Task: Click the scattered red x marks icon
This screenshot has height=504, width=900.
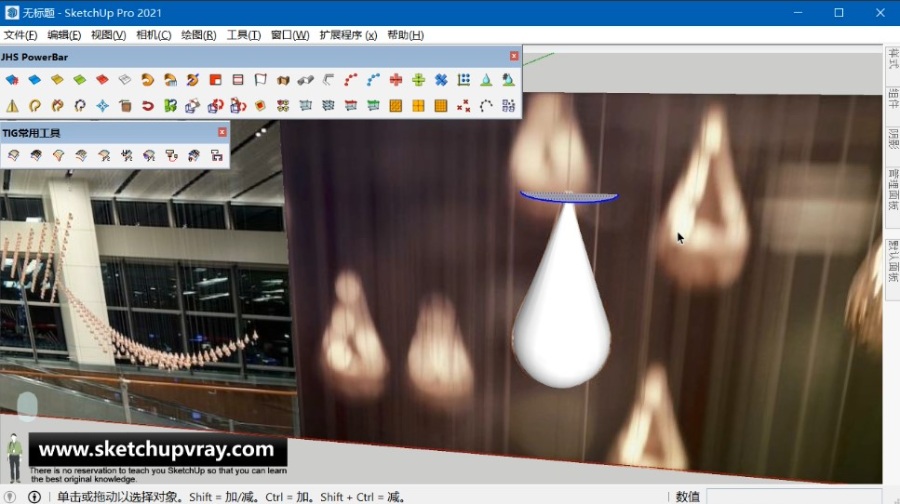Action: pyautogui.click(x=464, y=106)
